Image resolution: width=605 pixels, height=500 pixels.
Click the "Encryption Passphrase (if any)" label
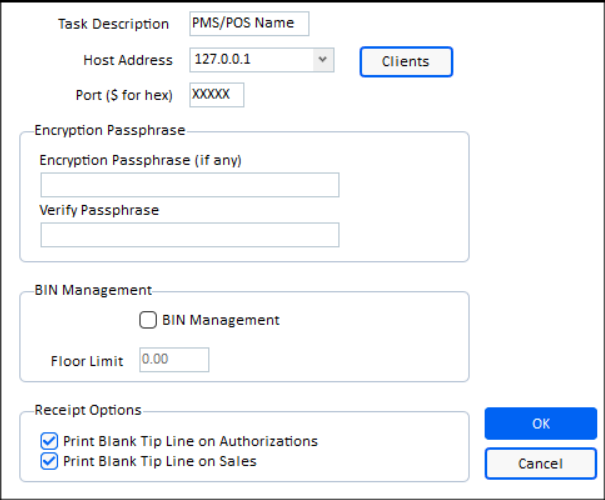(141, 160)
